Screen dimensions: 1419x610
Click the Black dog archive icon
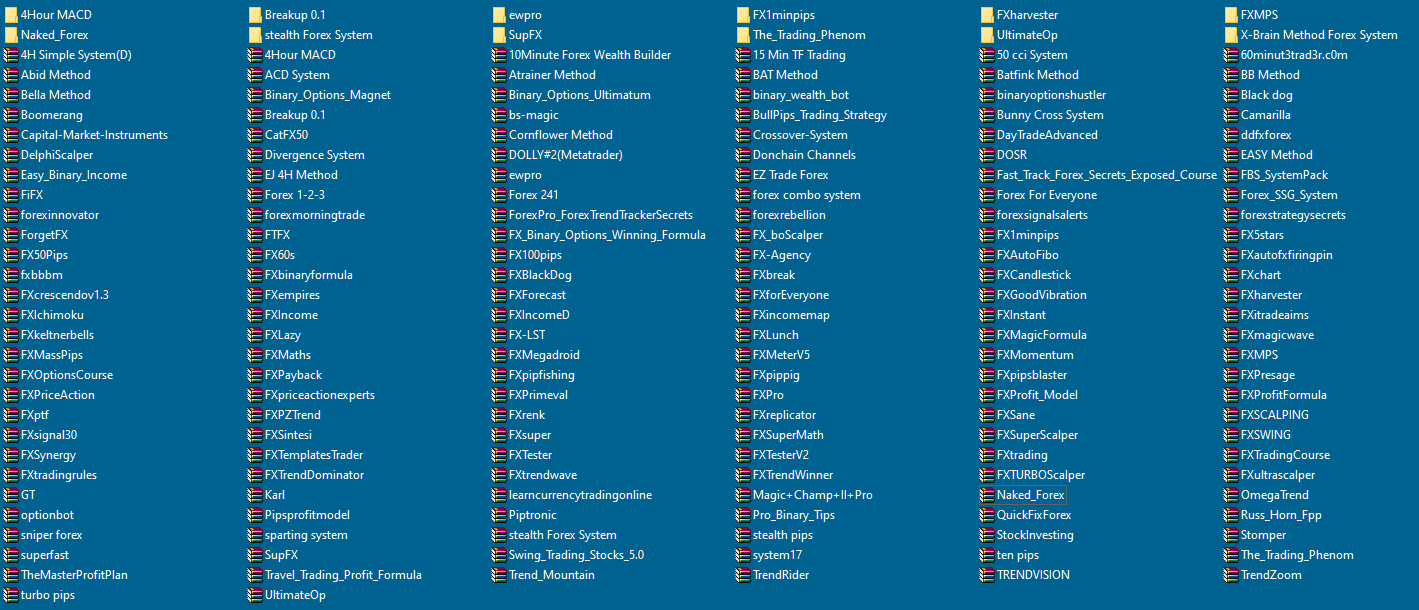coord(1231,95)
